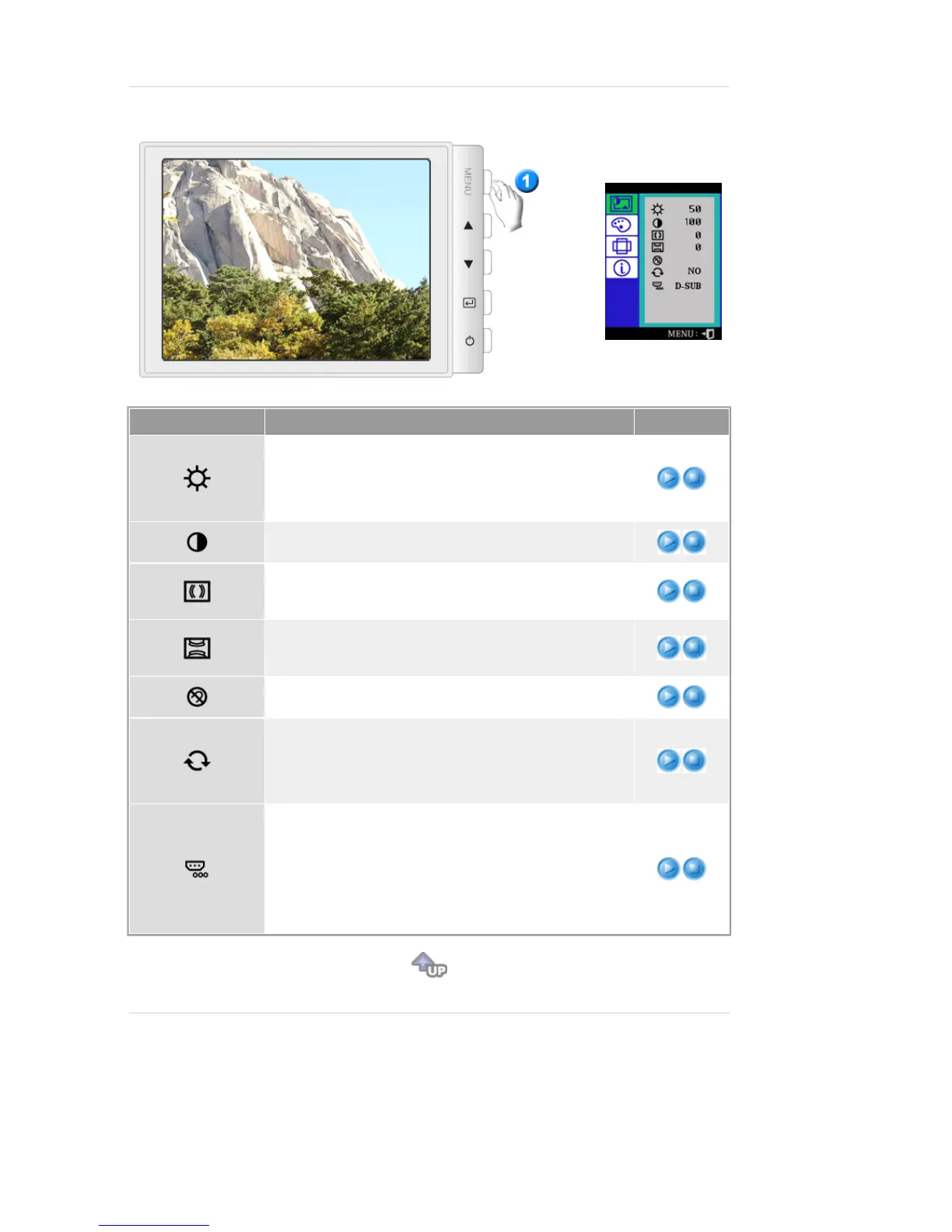
Task: Select the picture tab in OSD menu
Action: [621, 204]
